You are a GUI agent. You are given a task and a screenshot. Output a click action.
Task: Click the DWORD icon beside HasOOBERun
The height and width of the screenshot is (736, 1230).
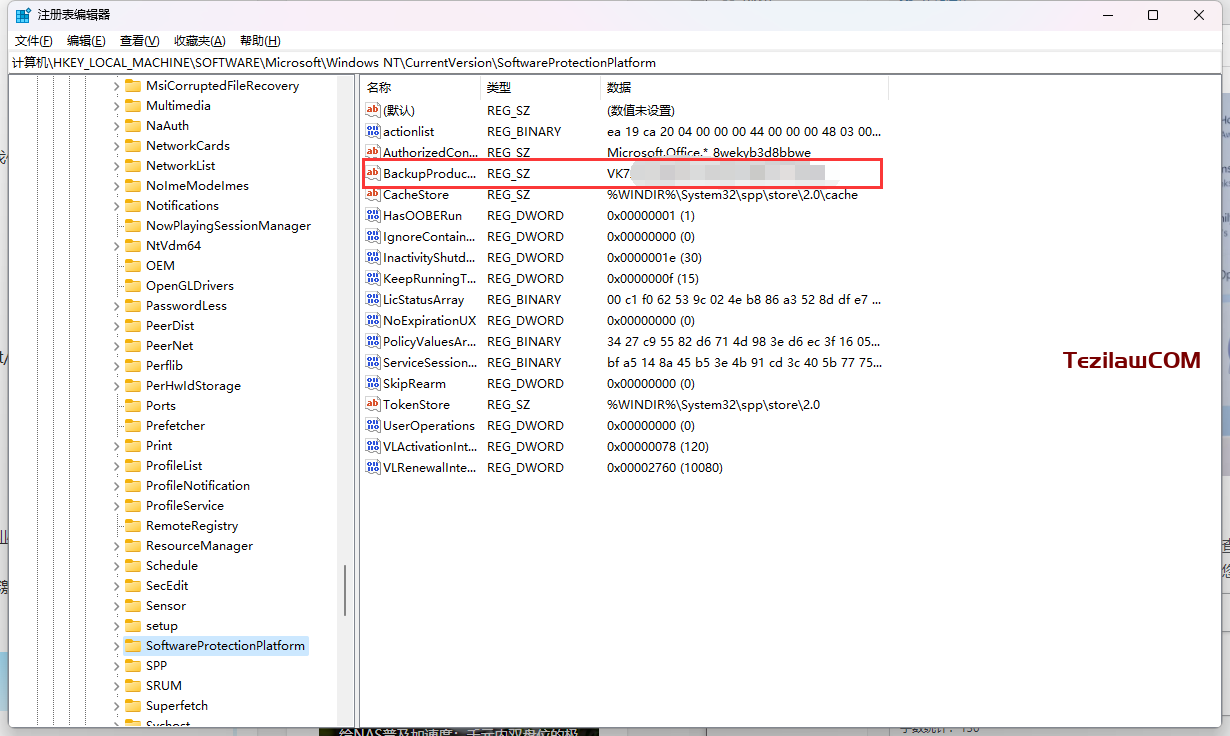(x=373, y=215)
